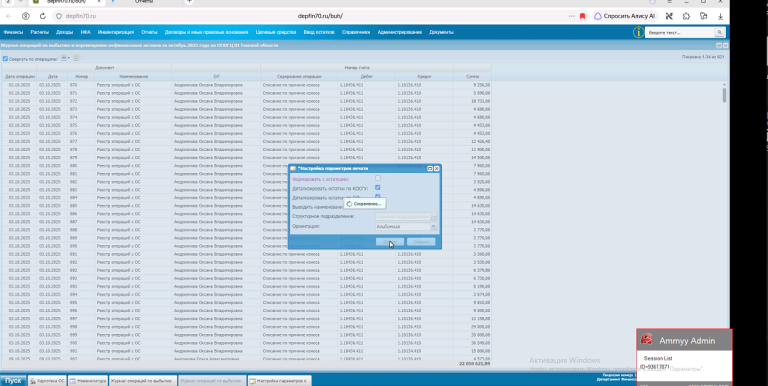Click the Закрыть button in dialog
This screenshot has height=386, width=768.
pos(421,241)
